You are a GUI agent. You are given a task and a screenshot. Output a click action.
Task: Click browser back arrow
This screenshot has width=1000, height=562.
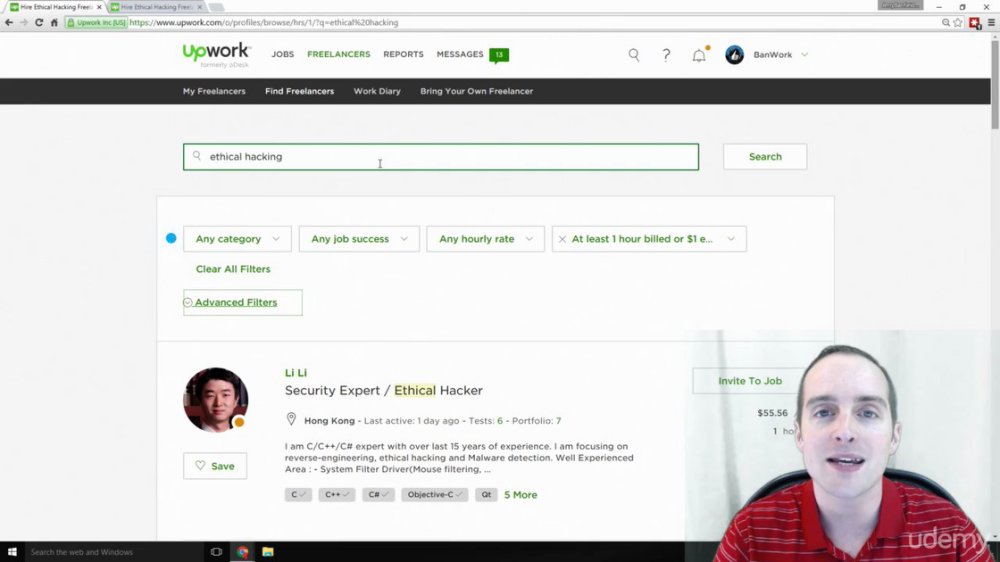(9, 22)
